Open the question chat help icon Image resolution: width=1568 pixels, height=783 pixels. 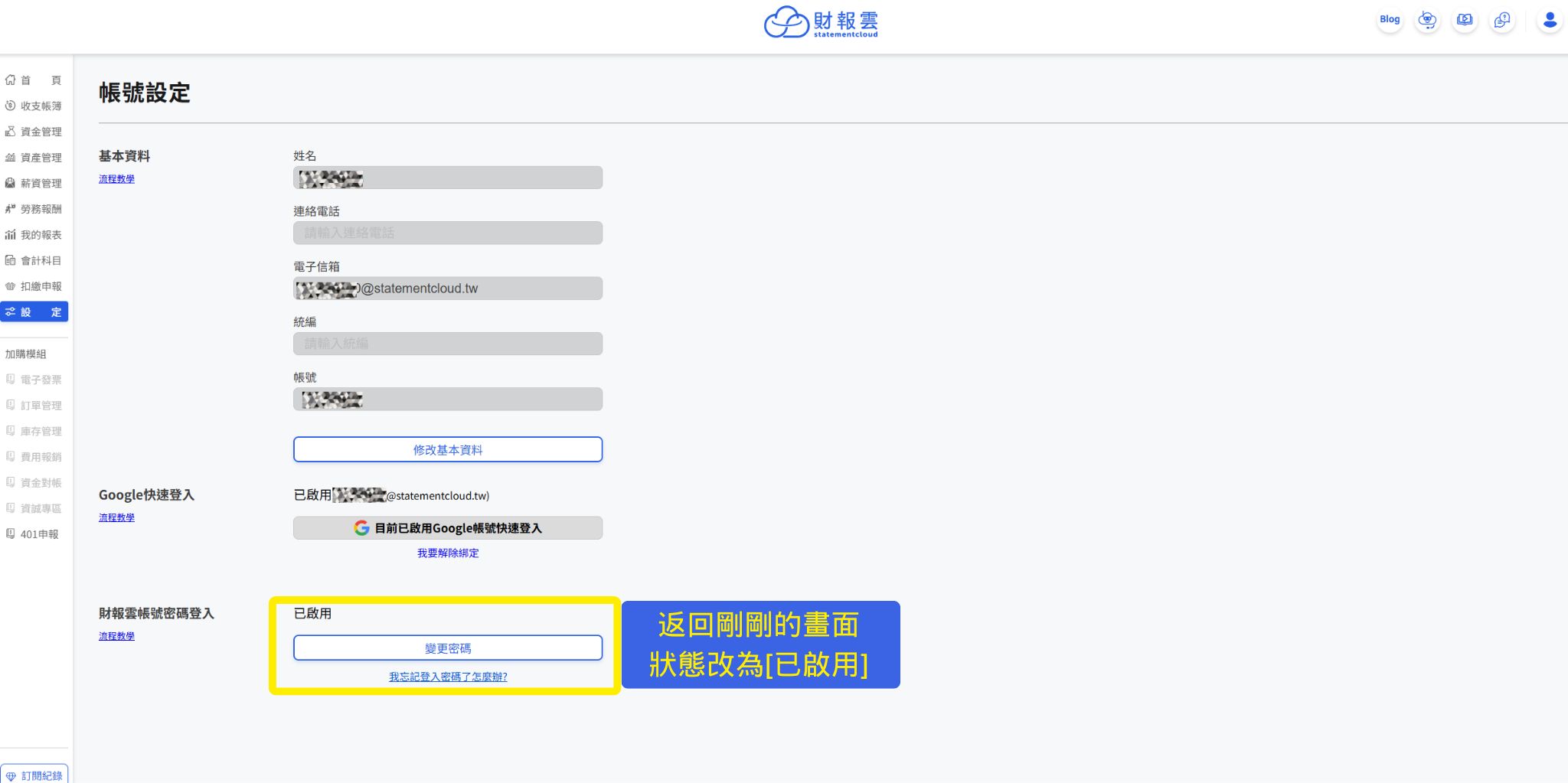coord(1502,20)
